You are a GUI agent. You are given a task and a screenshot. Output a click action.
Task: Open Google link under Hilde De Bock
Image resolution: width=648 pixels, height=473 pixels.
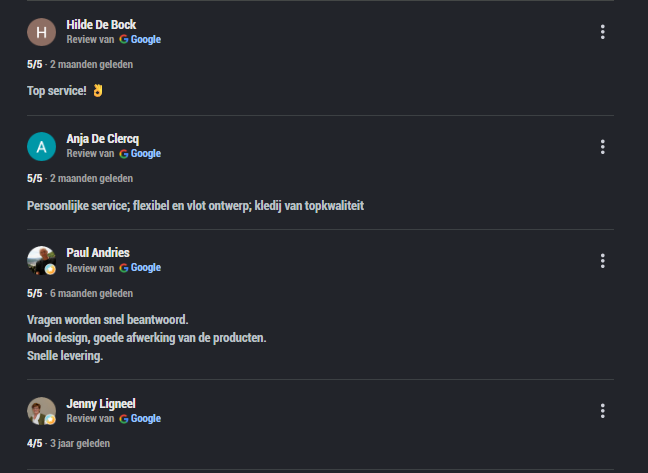[145, 39]
